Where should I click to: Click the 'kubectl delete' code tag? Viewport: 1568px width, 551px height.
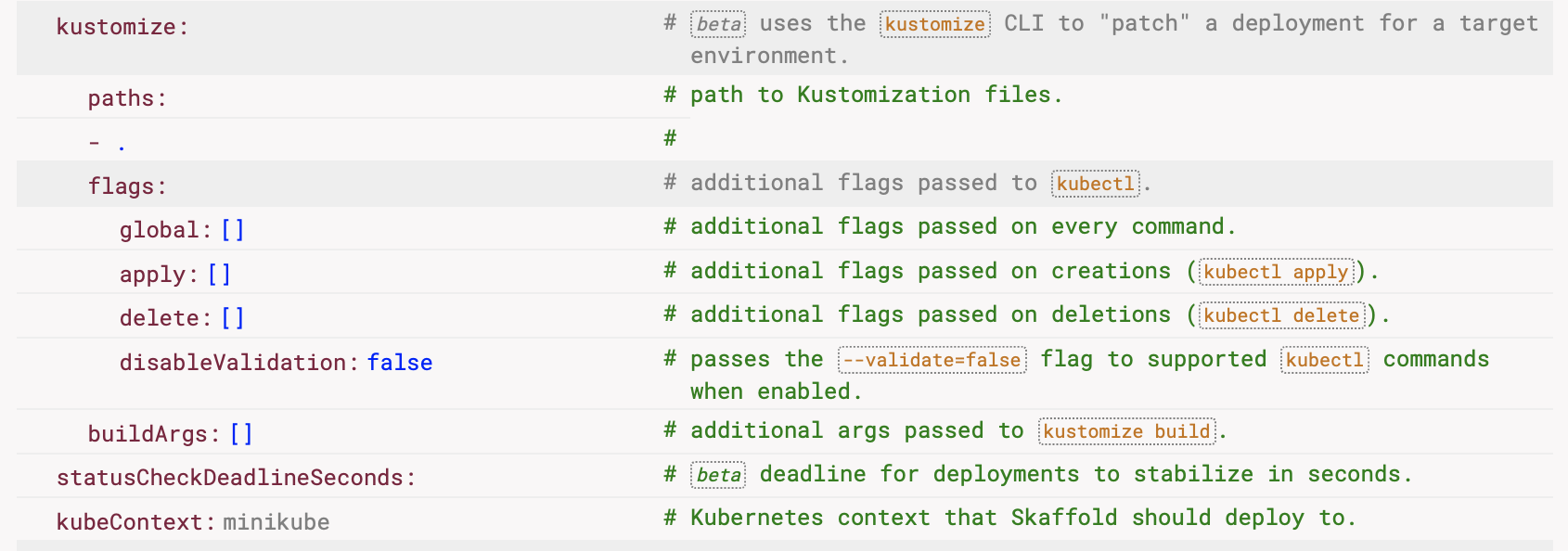[x=1282, y=315]
